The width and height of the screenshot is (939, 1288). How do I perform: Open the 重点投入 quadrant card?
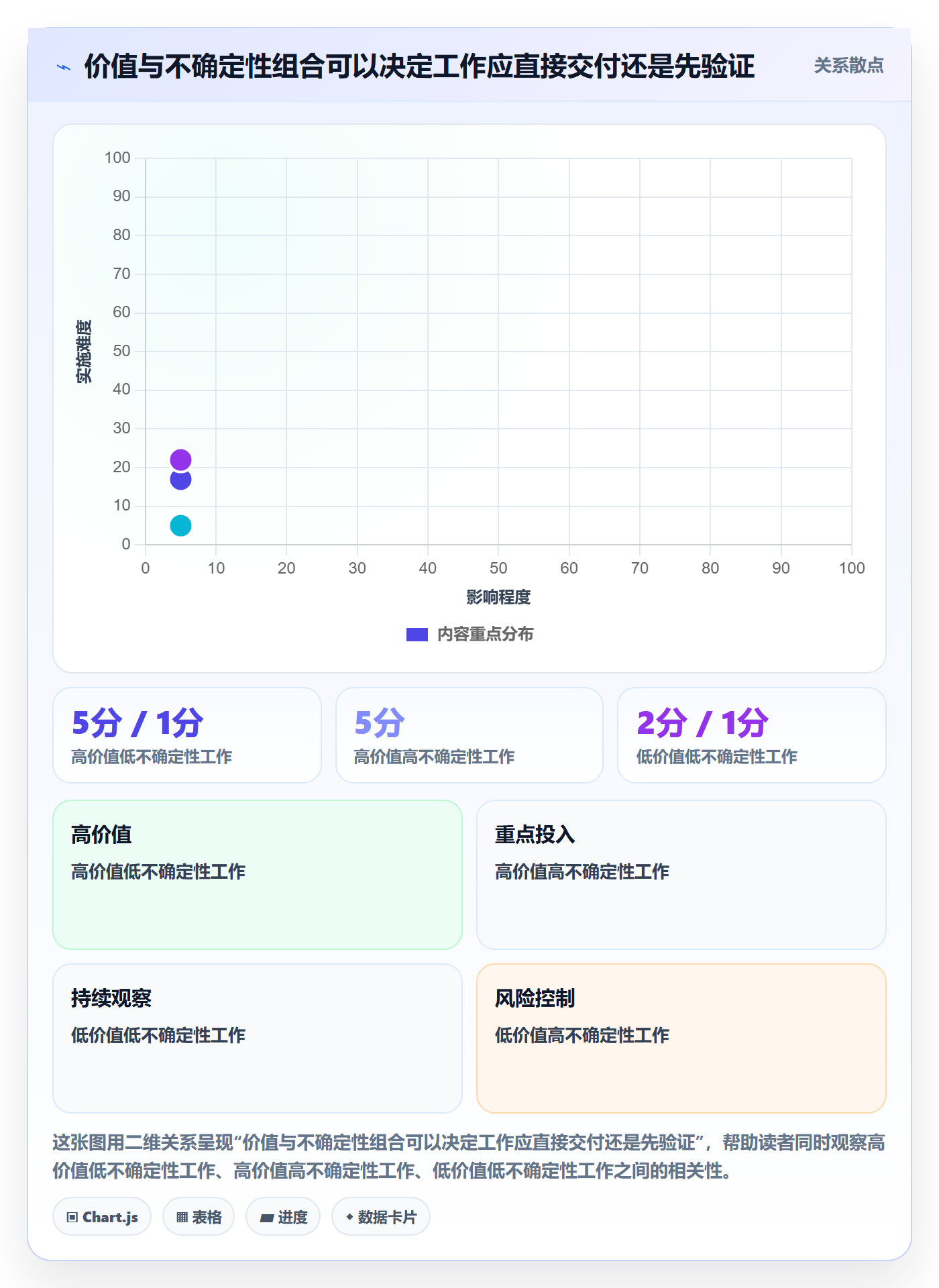click(681, 875)
